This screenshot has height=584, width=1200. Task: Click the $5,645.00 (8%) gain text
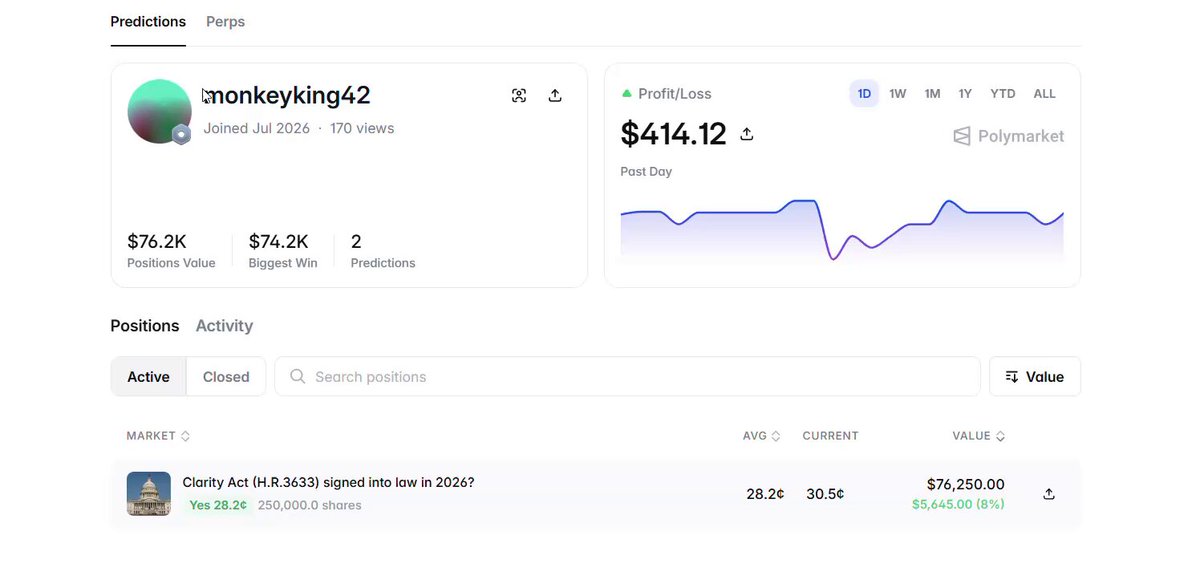(958, 505)
